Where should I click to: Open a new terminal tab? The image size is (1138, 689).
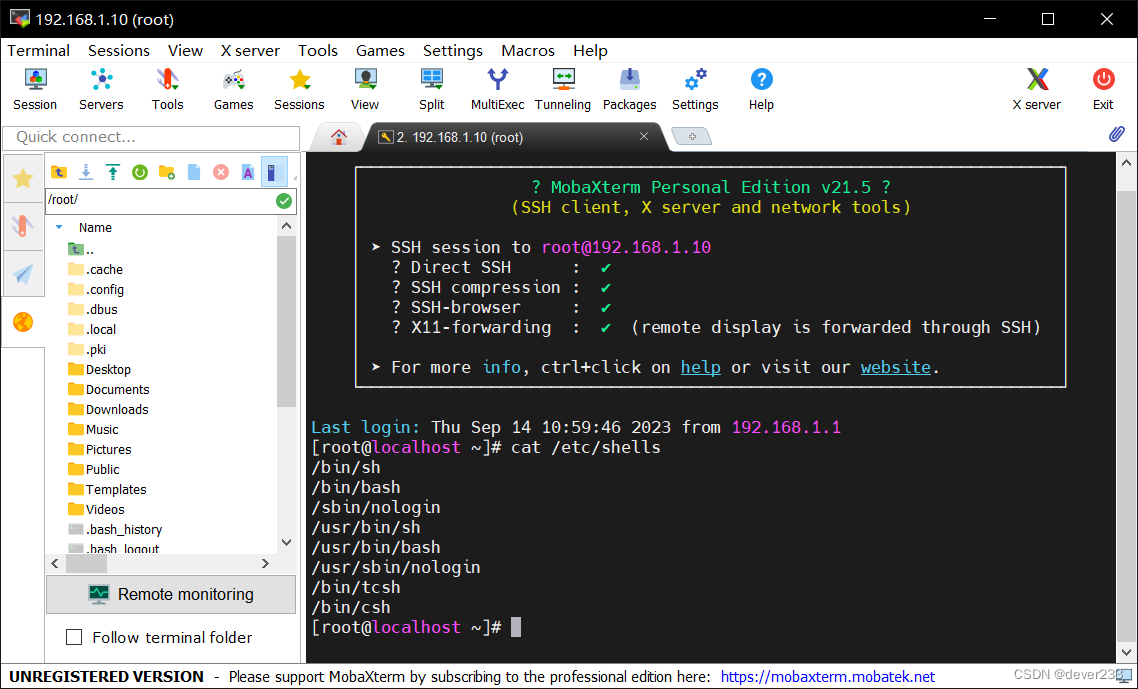pyautogui.click(x=692, y=136)
